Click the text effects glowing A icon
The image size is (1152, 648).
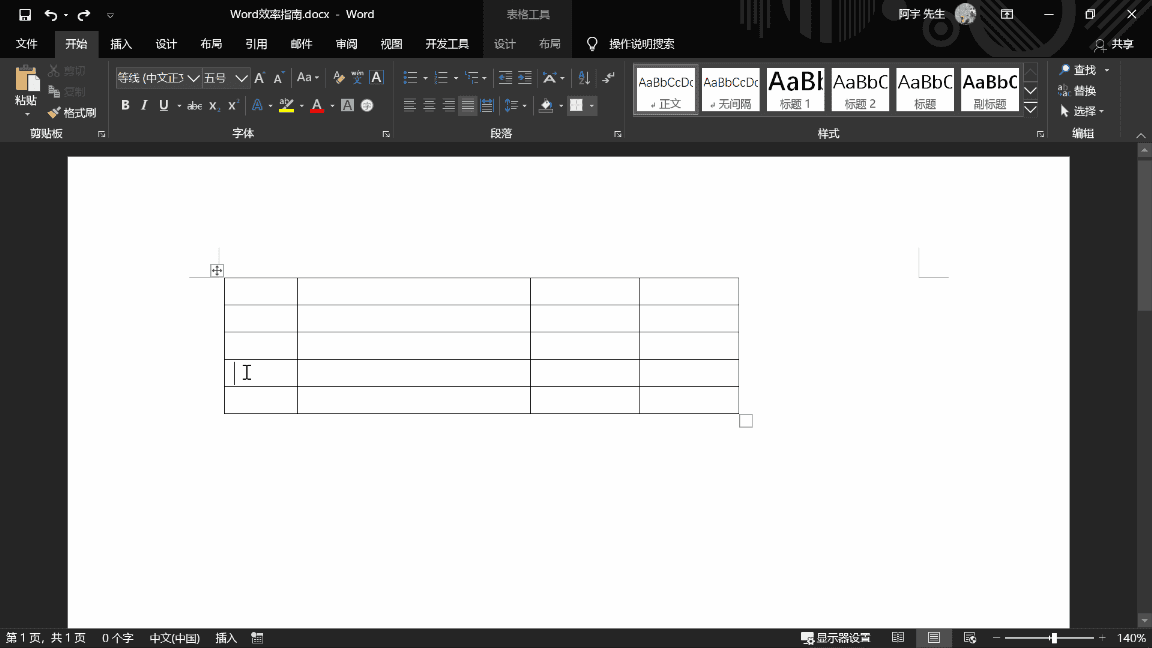tap(257, 106)
